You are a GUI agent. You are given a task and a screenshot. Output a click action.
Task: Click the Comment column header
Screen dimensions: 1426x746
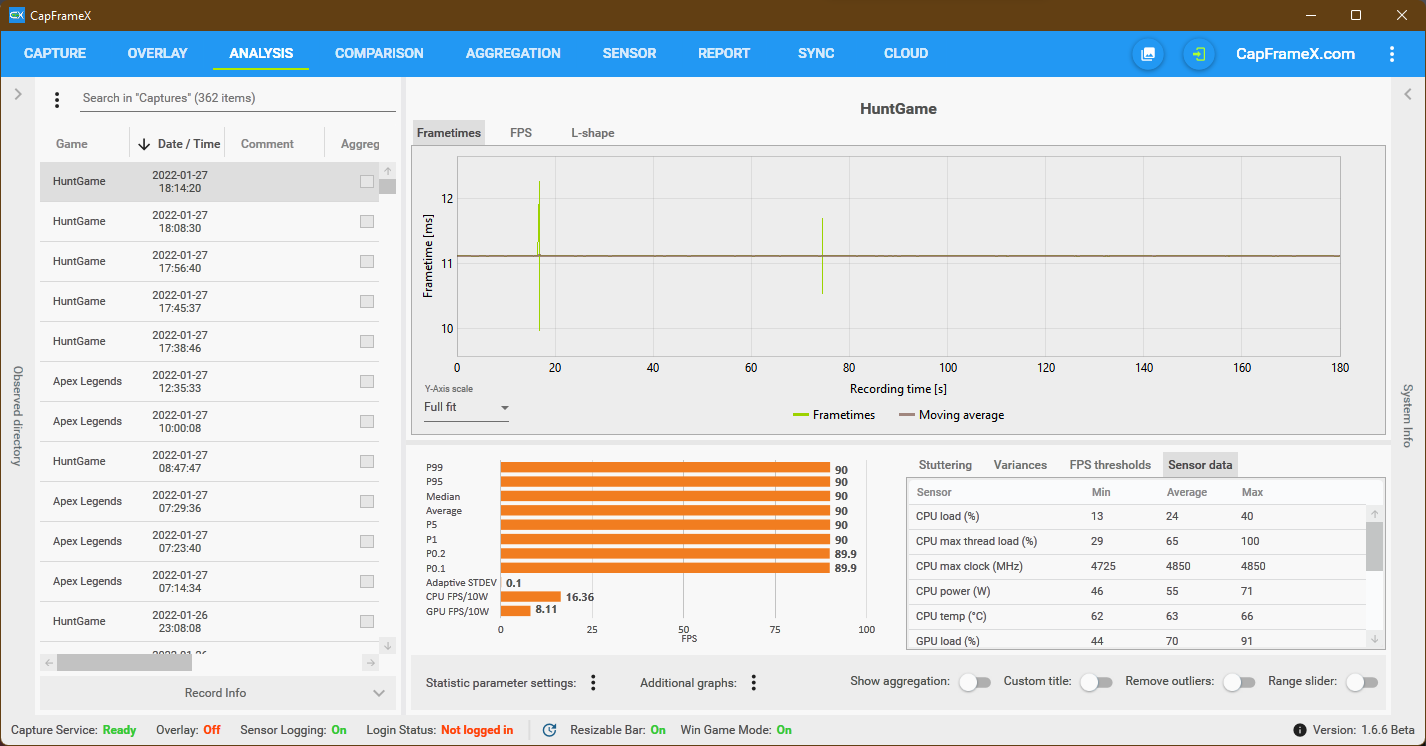click(x=267, y=144)
